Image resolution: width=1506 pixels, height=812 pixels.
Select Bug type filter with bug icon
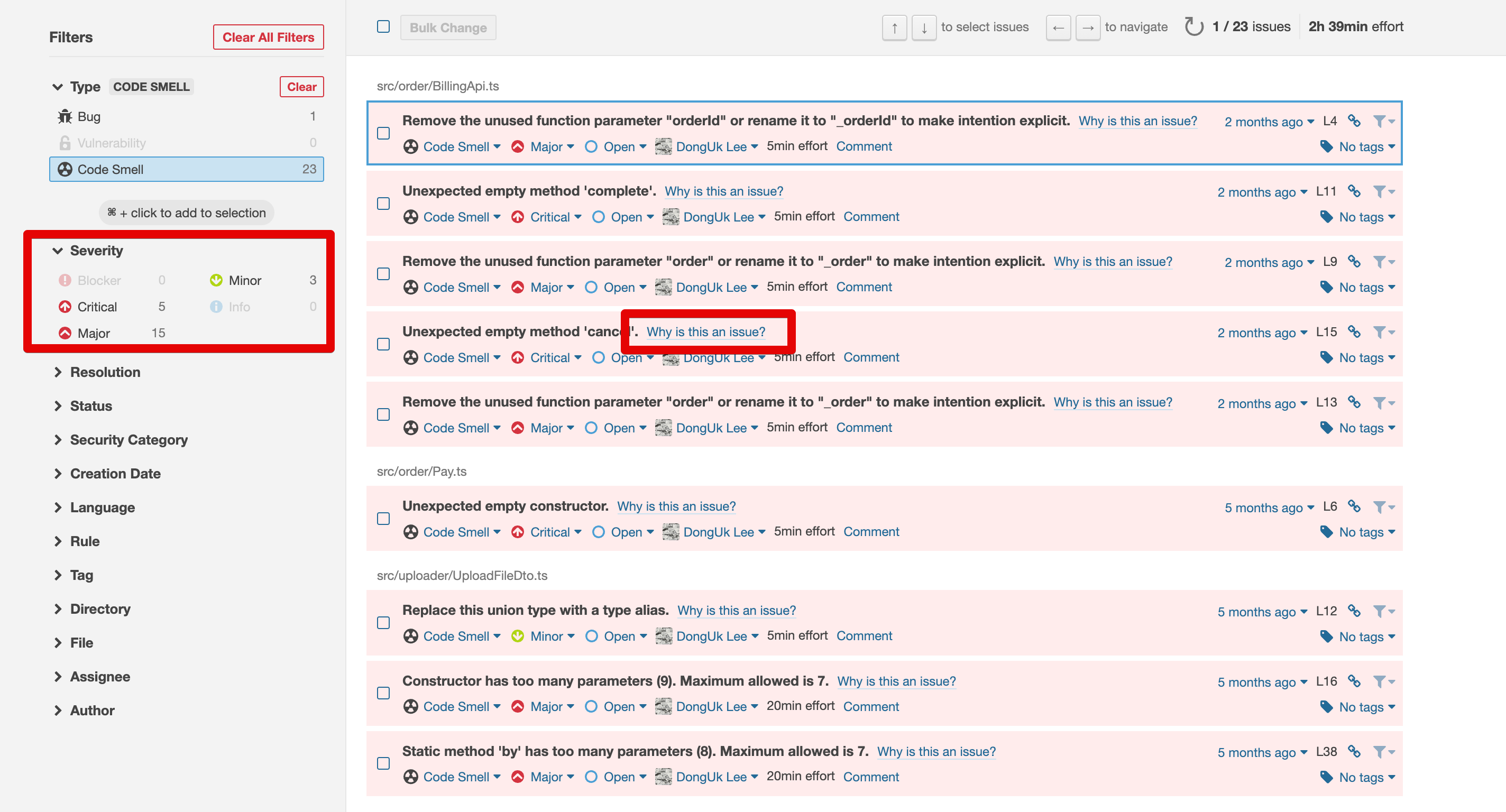pos(88,116)
